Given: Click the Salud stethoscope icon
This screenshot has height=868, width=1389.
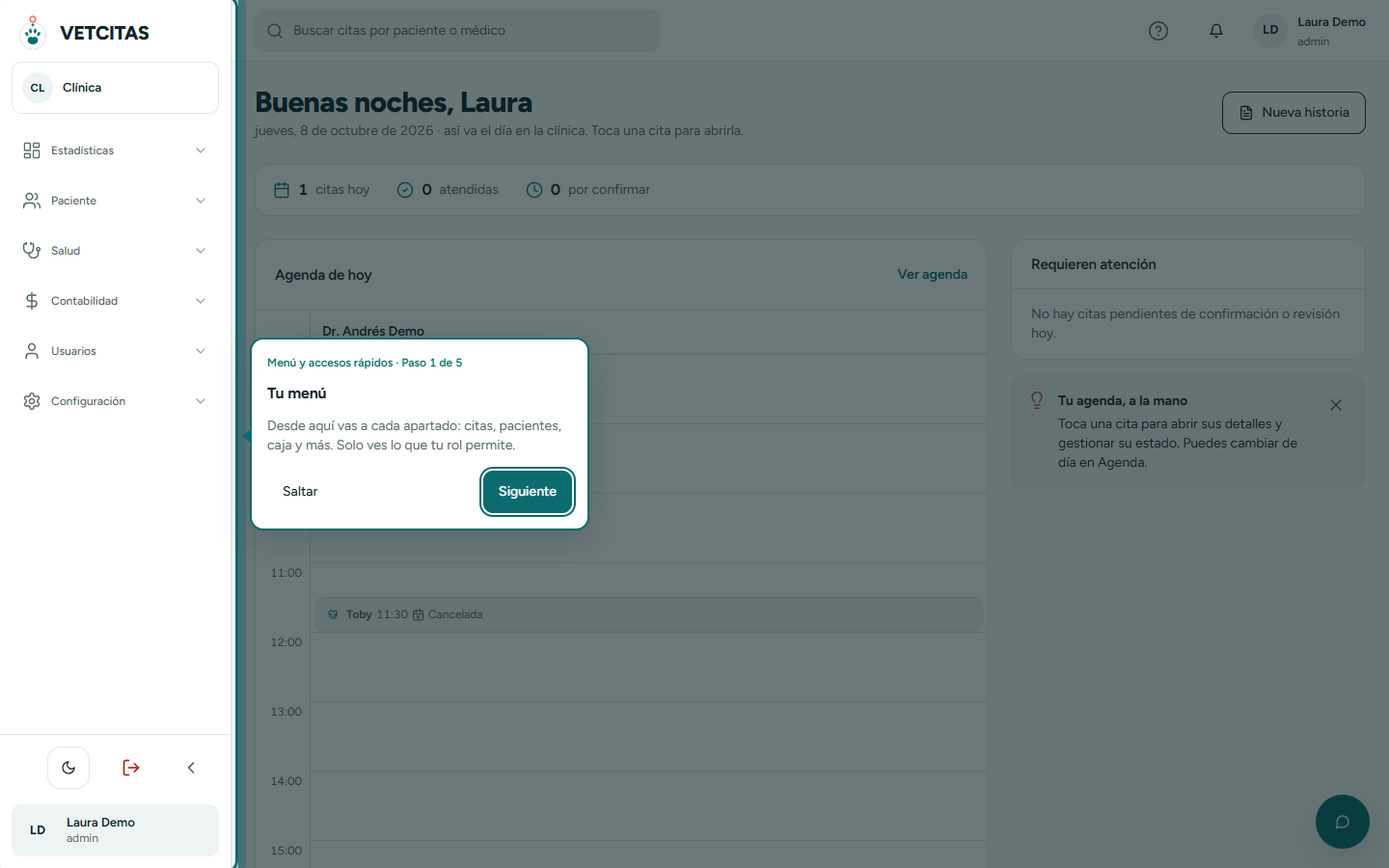Looking at the screenshot, I should (x=32, y=251).
